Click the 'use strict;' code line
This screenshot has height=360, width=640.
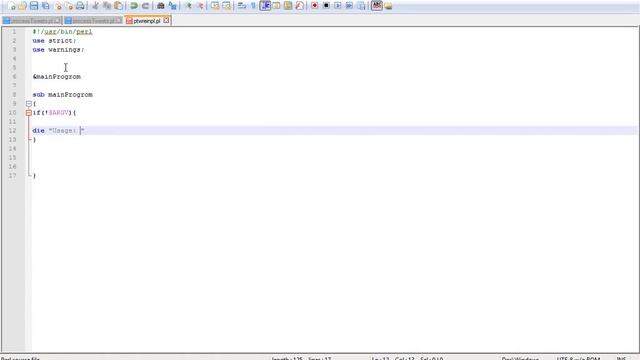54,40
